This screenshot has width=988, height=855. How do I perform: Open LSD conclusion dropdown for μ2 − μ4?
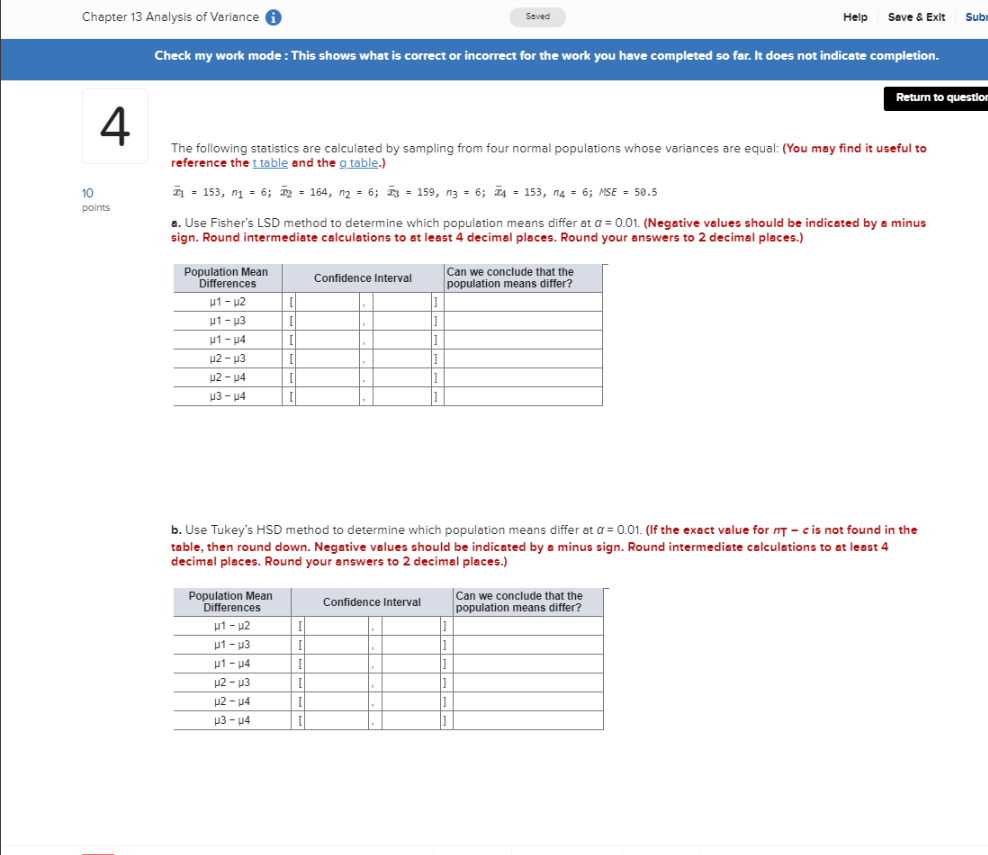[x=523, y=377]
